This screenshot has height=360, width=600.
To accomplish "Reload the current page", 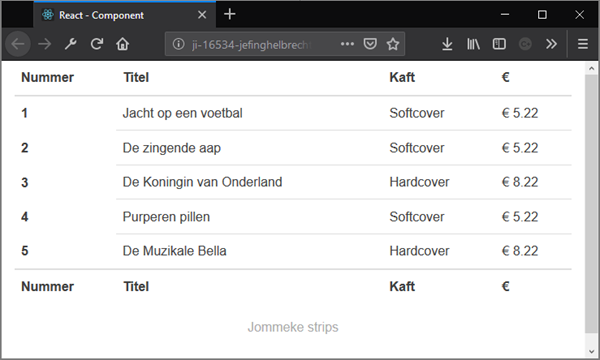I will point(96,44).
